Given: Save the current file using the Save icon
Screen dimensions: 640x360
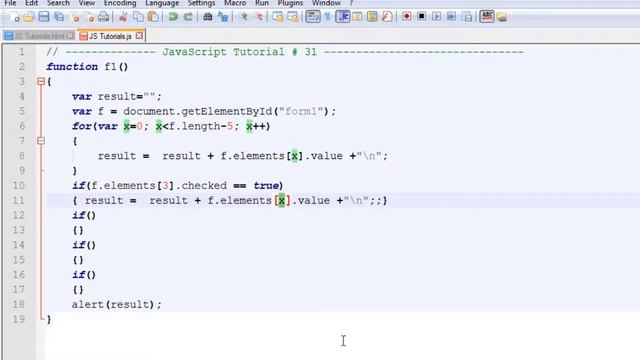Looking at the screenshot, I should pos(44,17).
